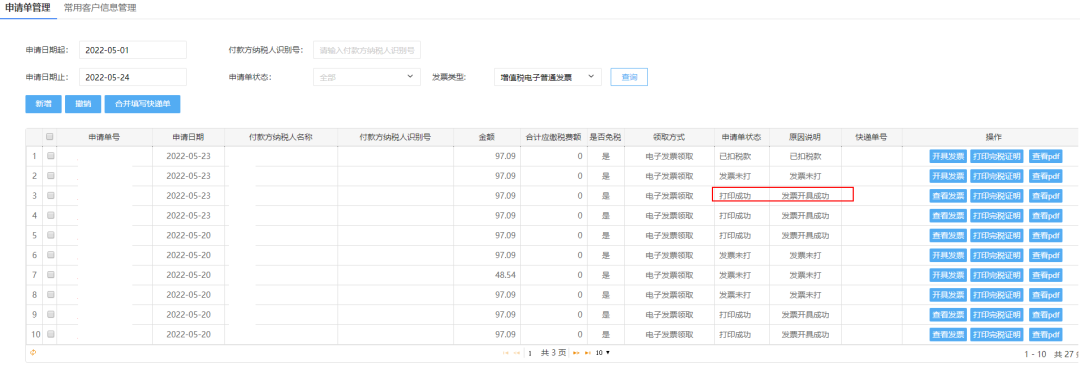Image resolution: width=1080 pixels, height=390 pixels.
Task: Click 开具发票 on row 7
Action: pos(948,275)
